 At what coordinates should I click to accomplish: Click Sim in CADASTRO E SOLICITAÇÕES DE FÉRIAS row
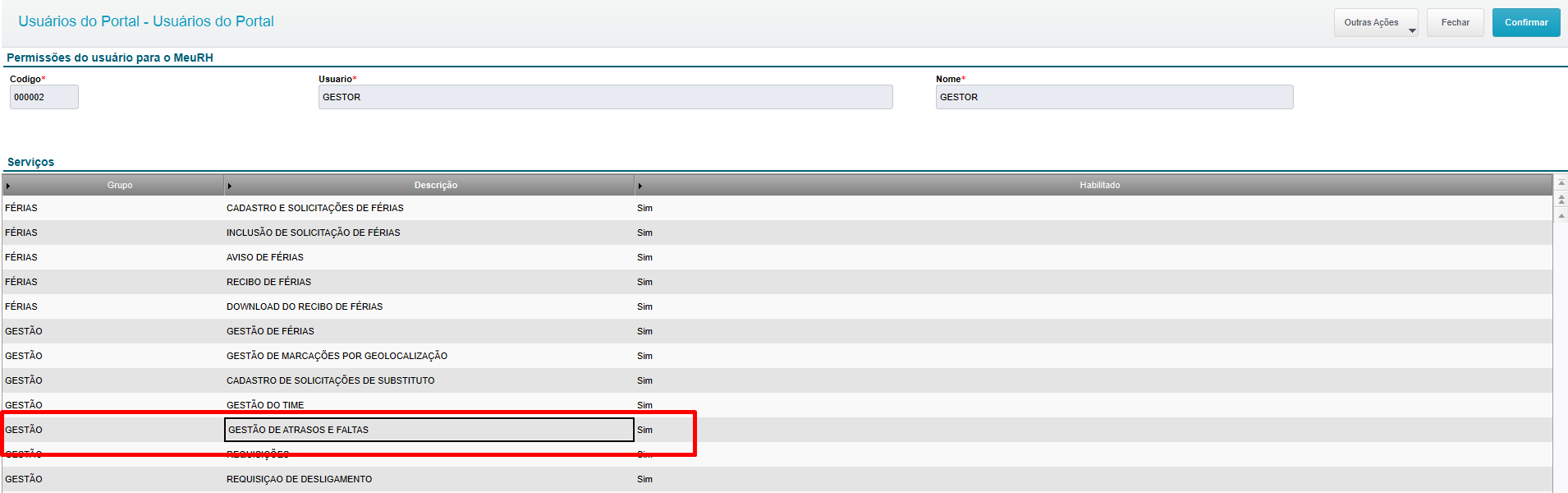tap(645, 208)
